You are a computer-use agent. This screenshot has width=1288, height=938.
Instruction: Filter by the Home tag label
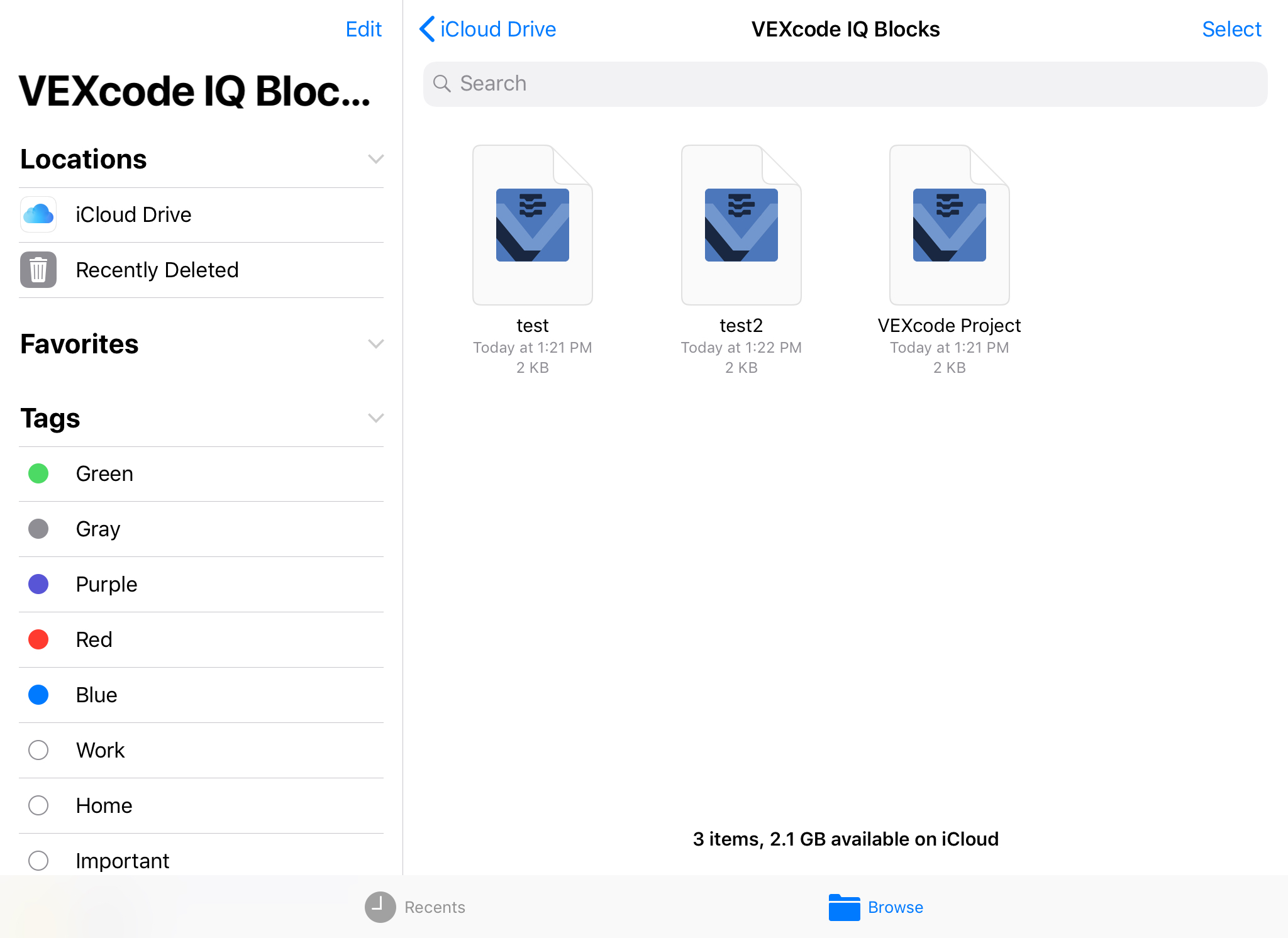pos(104,805)
